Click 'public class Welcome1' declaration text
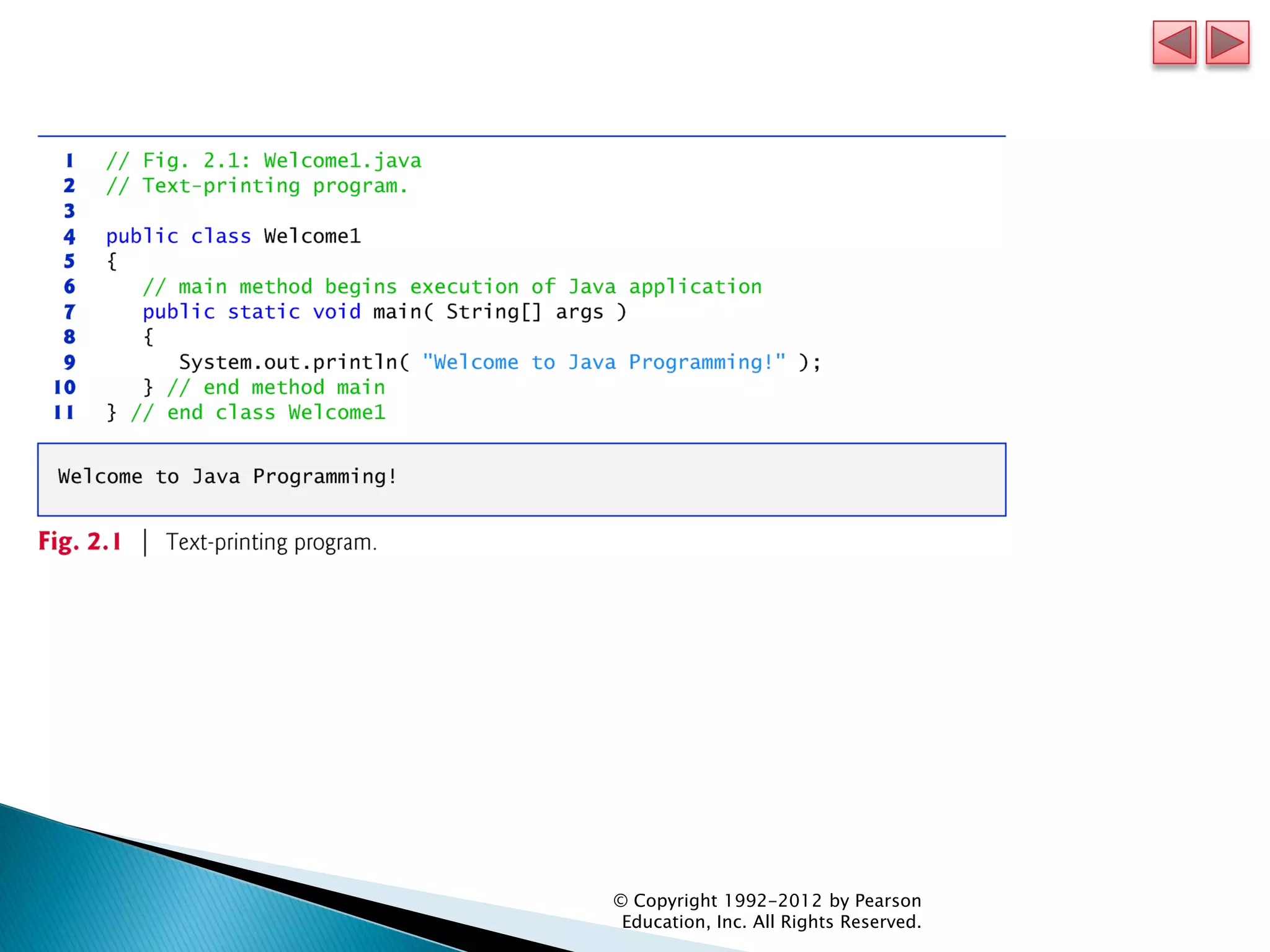The height and width of the screenshot is (952, 1270). click(x=233, y=236)
